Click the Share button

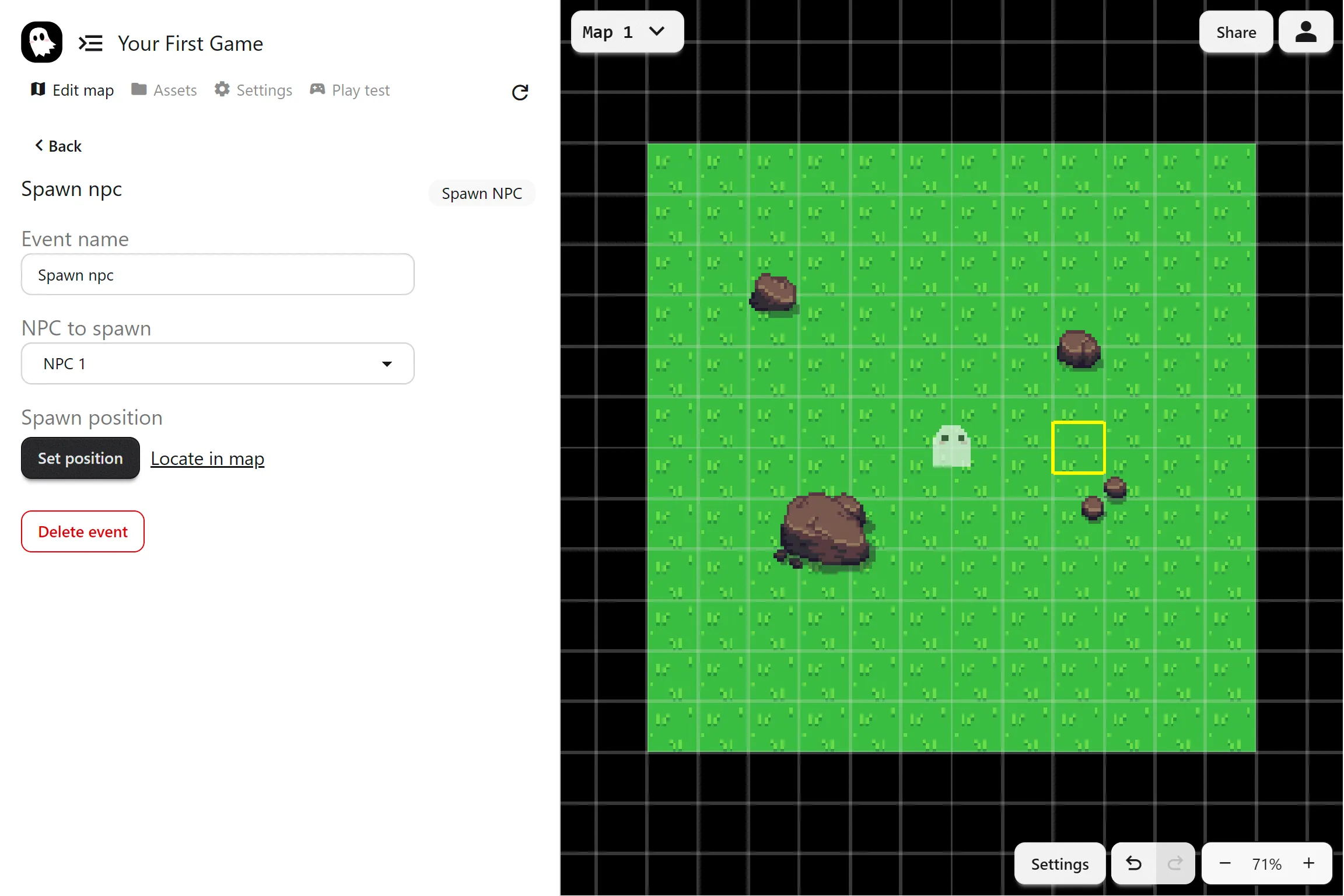[1235, 32]
